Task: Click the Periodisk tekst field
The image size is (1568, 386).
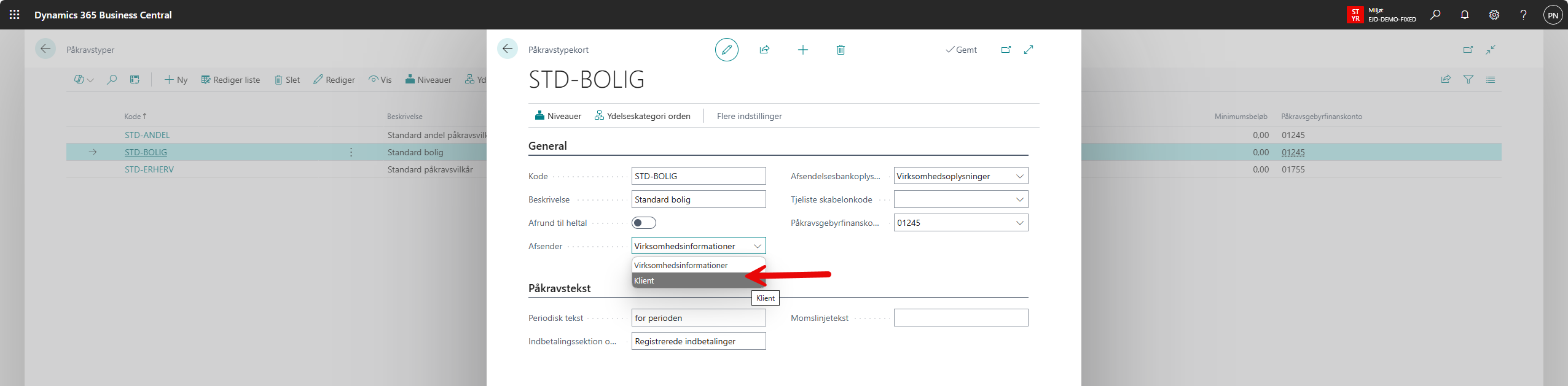Action: 699,318
